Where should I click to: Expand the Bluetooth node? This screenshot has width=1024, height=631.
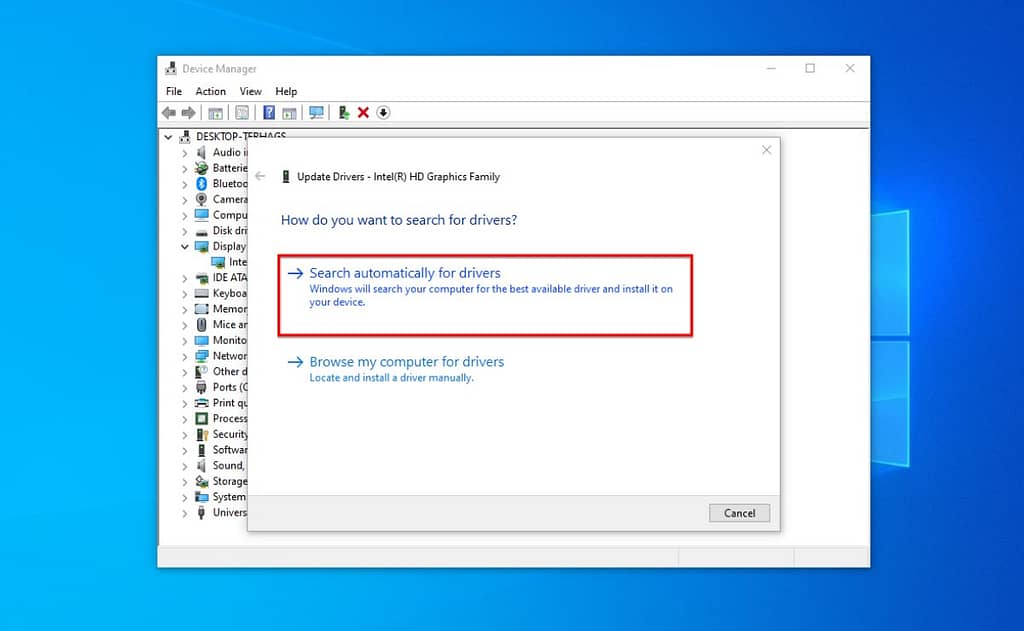(x=184, y=184)
